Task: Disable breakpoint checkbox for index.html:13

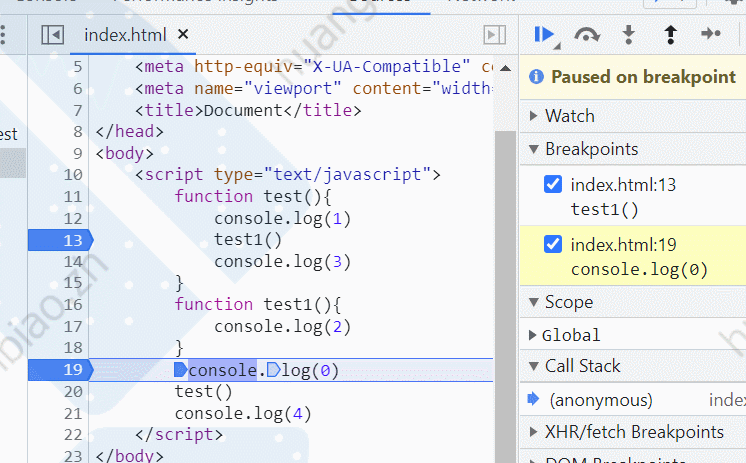Action: [x=552, y=184]
